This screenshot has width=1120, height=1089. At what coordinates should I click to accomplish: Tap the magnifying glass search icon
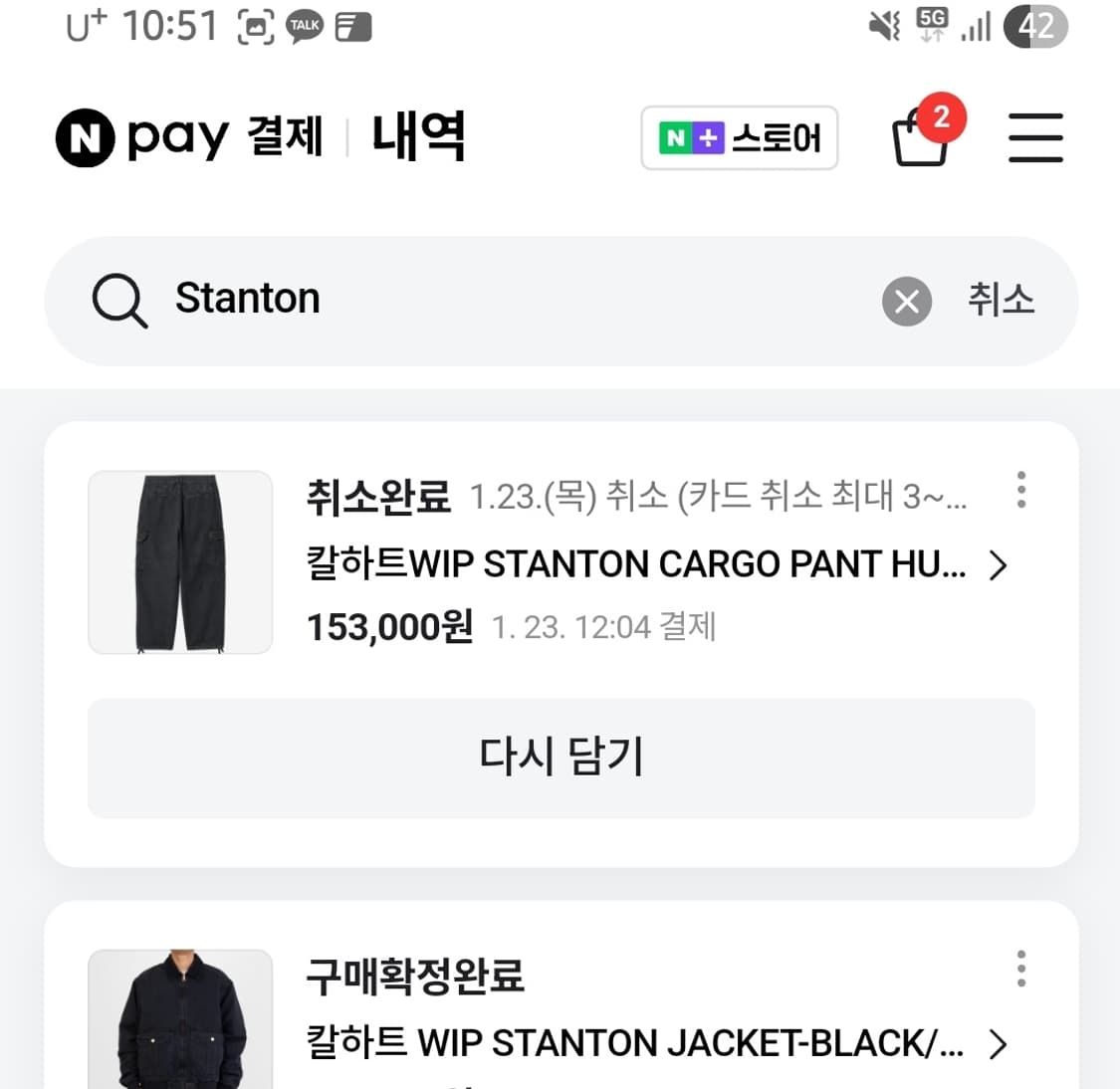[118, 301]
